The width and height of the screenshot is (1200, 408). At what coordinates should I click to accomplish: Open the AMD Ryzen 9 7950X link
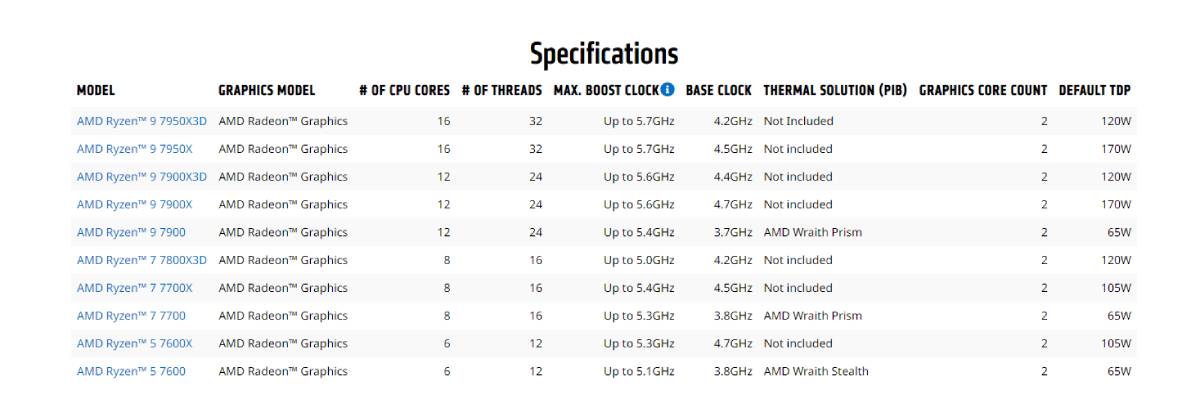[x=135, y=149]
